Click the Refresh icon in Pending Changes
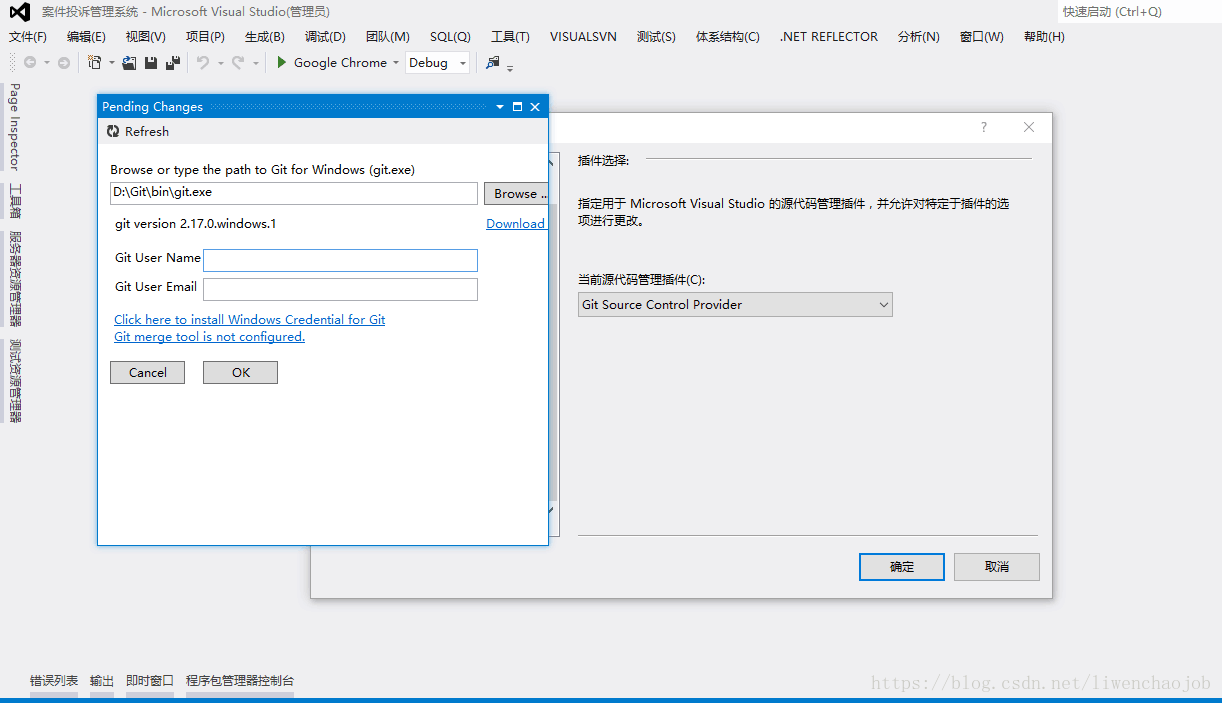 tap(113, 131)
